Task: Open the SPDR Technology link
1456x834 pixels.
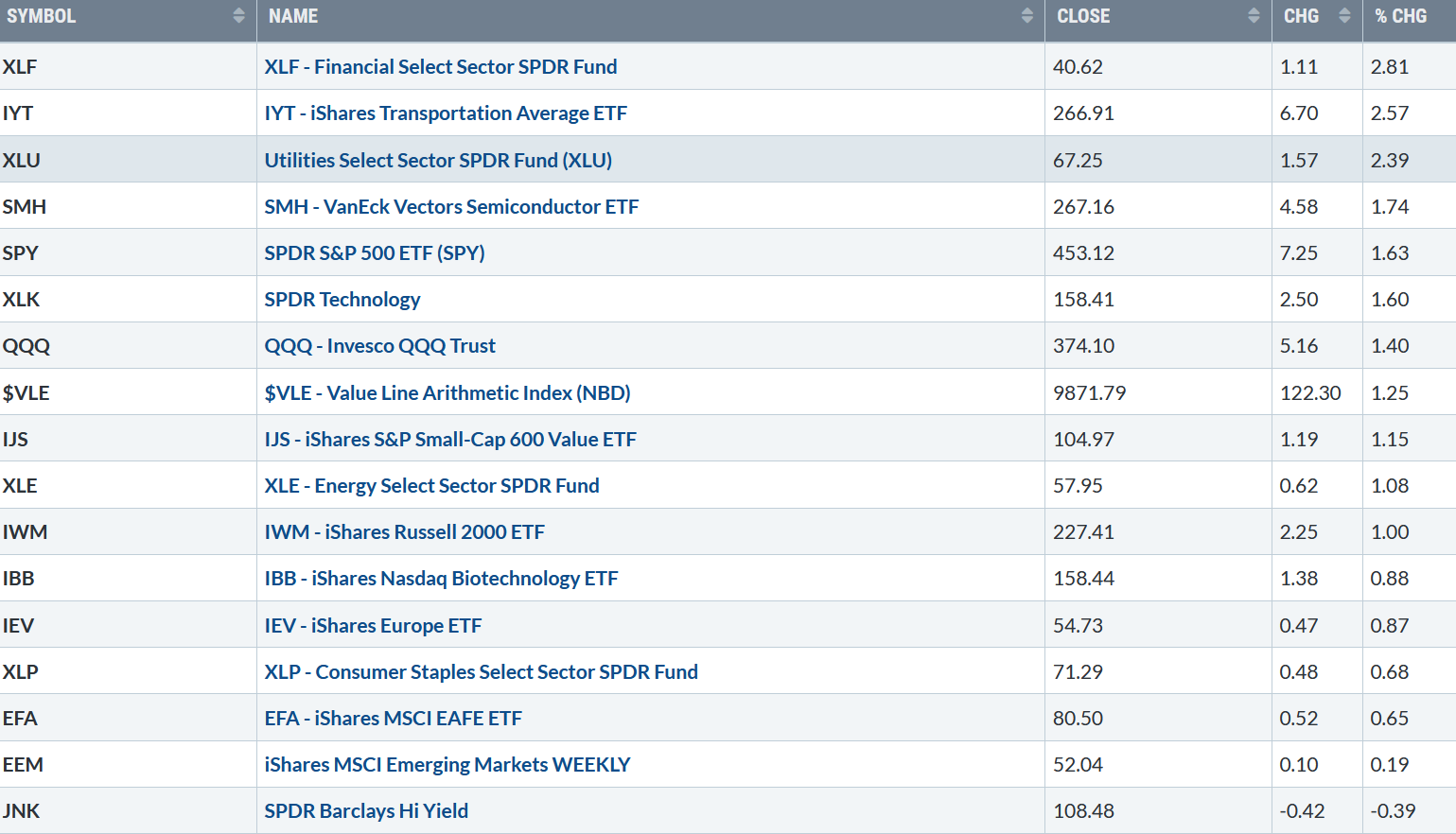Action: point(342,300)
